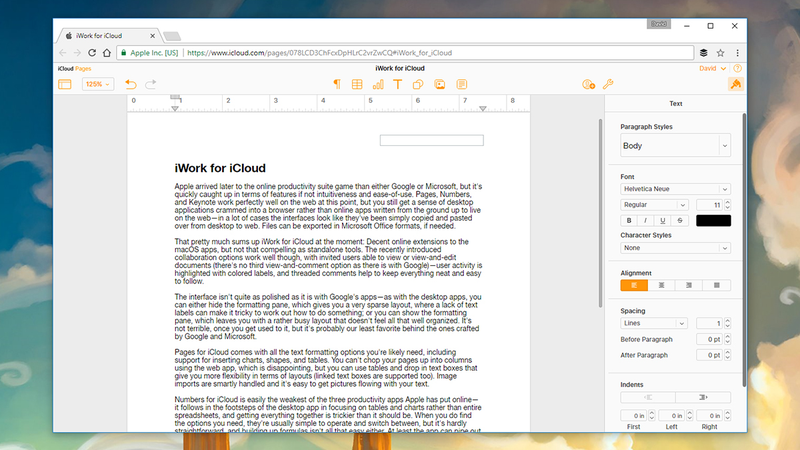800x450 pixels.
Task: Open the Collaborate add-person icon
Action: (x=588, y=84)
